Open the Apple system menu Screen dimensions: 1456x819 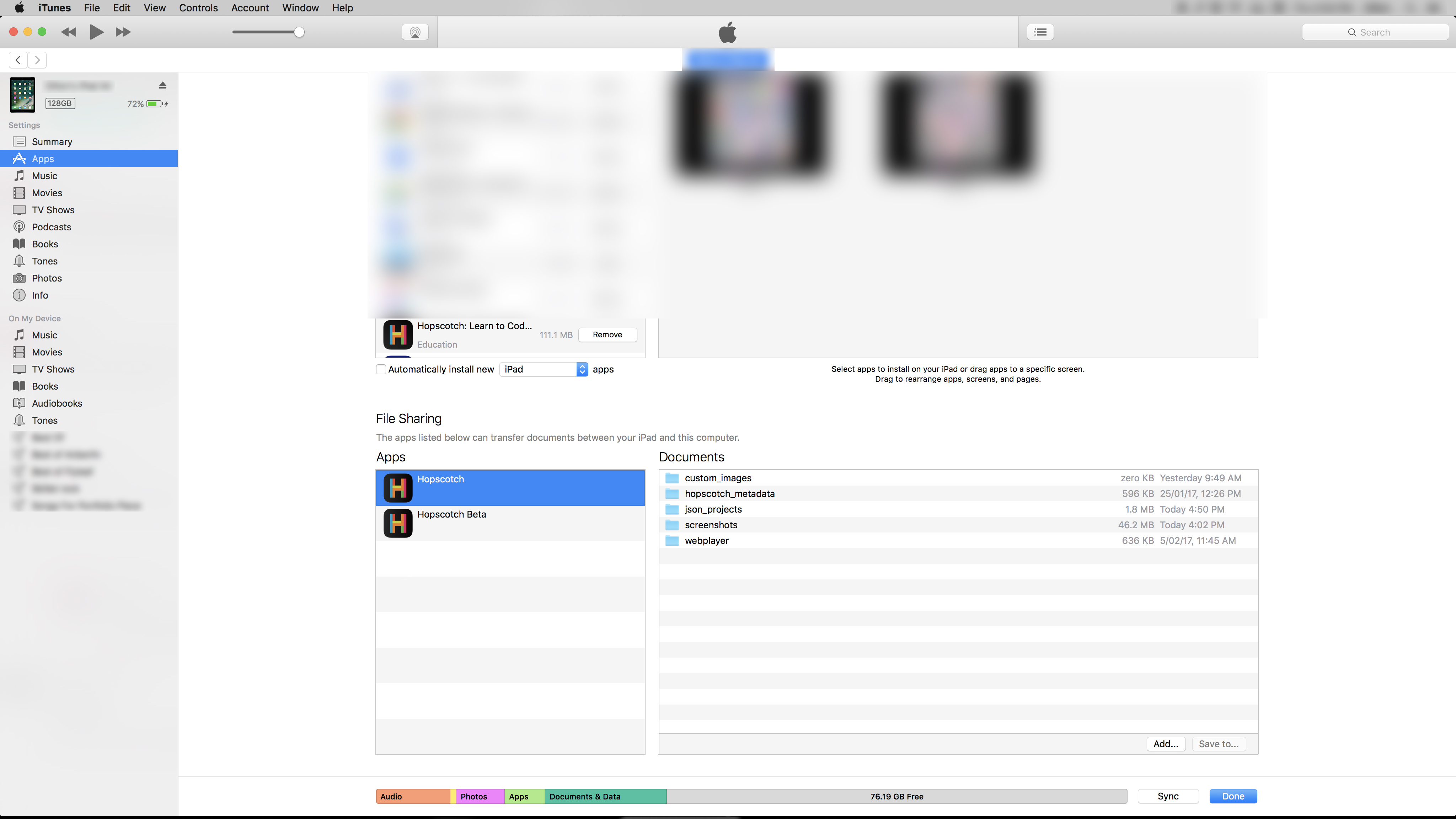[18, 8]
